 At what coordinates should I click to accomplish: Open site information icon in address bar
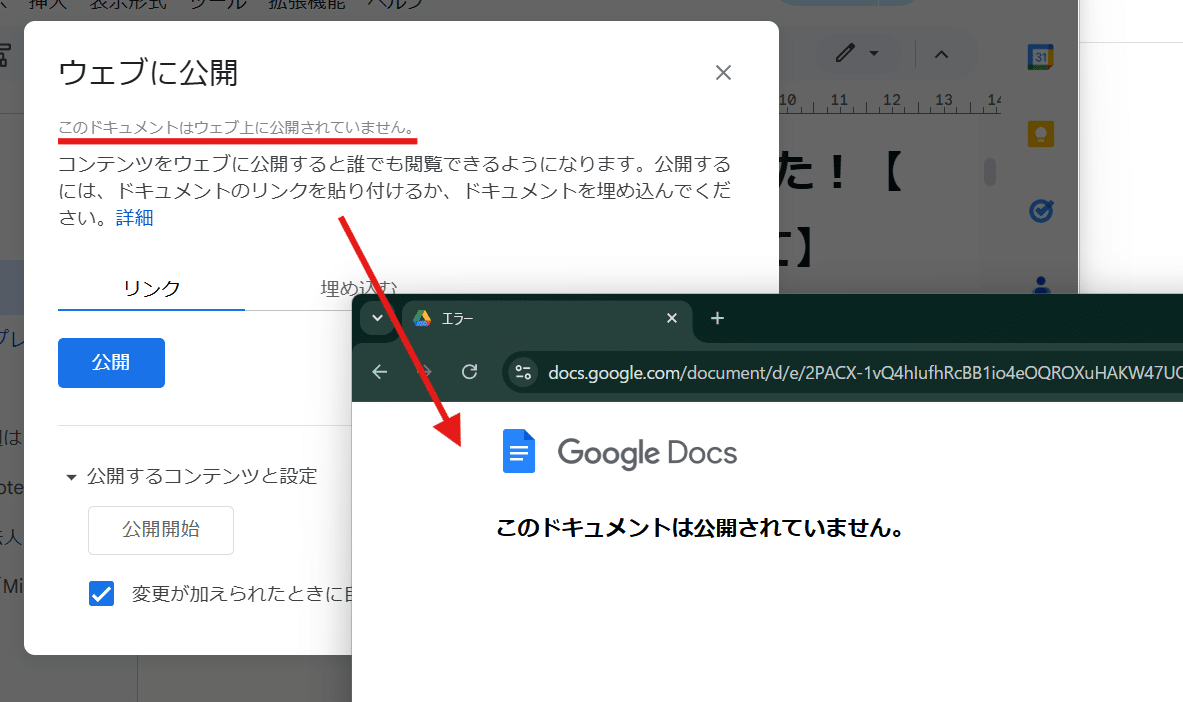pos(523,372)
